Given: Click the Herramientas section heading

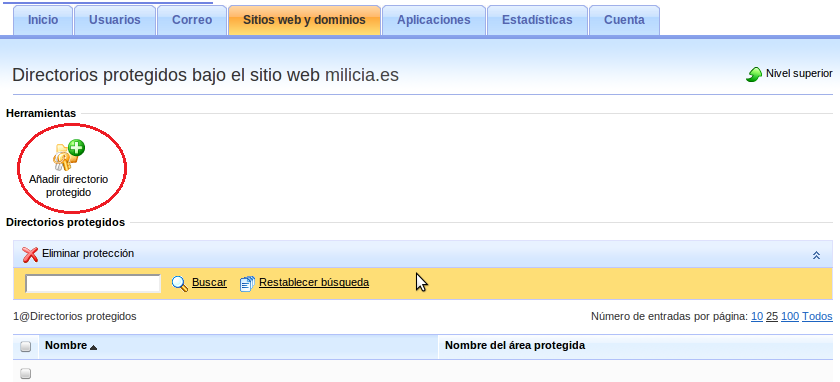Looking at the screenshot, I should tap(41, 113).
